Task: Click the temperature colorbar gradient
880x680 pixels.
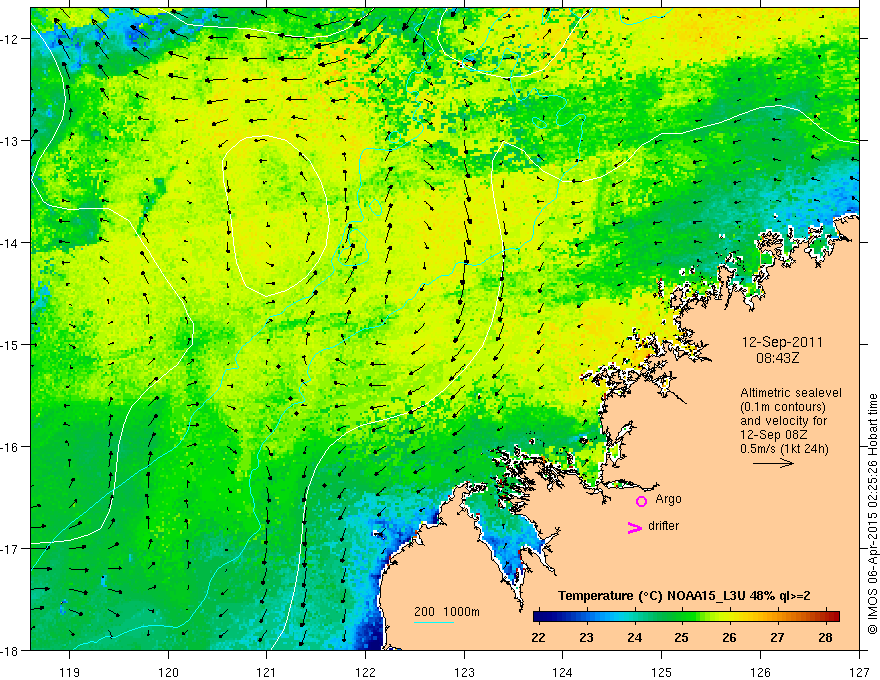Action: click(686, 617)
